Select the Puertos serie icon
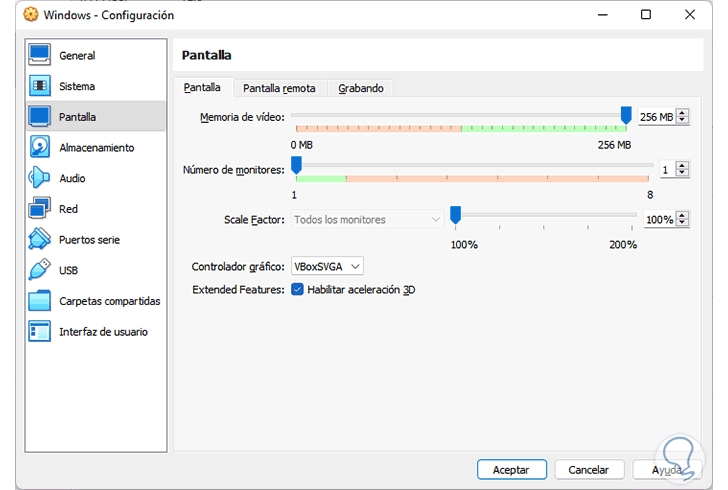This screenshot has height=490, width=728. (40, 240)
